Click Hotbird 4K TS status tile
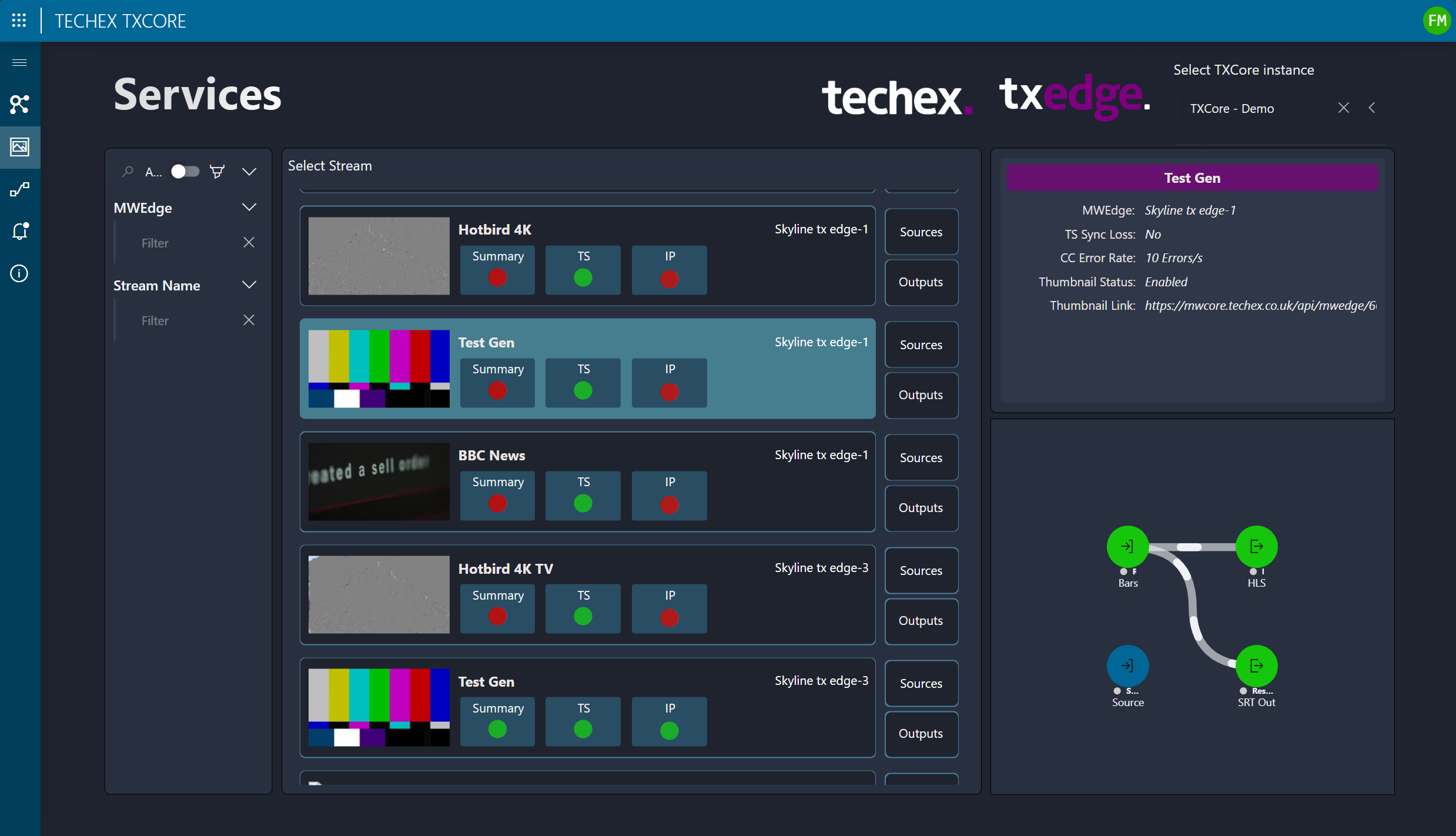The image size is (1456, 836). 583,270
